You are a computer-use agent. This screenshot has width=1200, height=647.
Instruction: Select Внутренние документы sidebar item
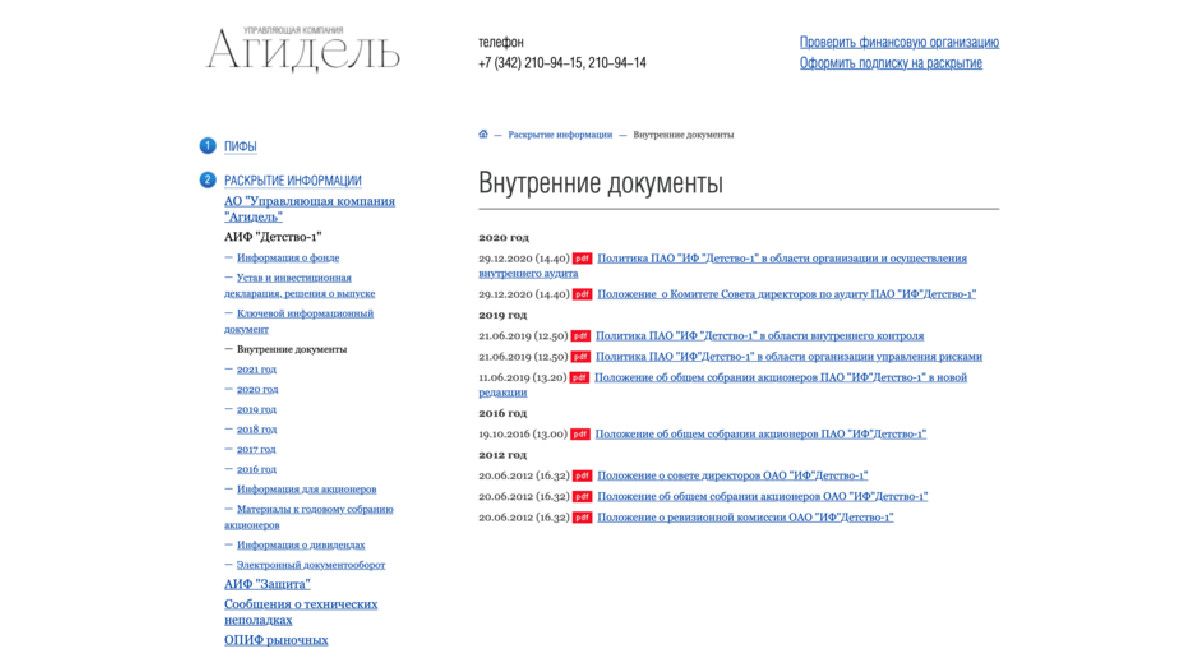pos(292,350)
